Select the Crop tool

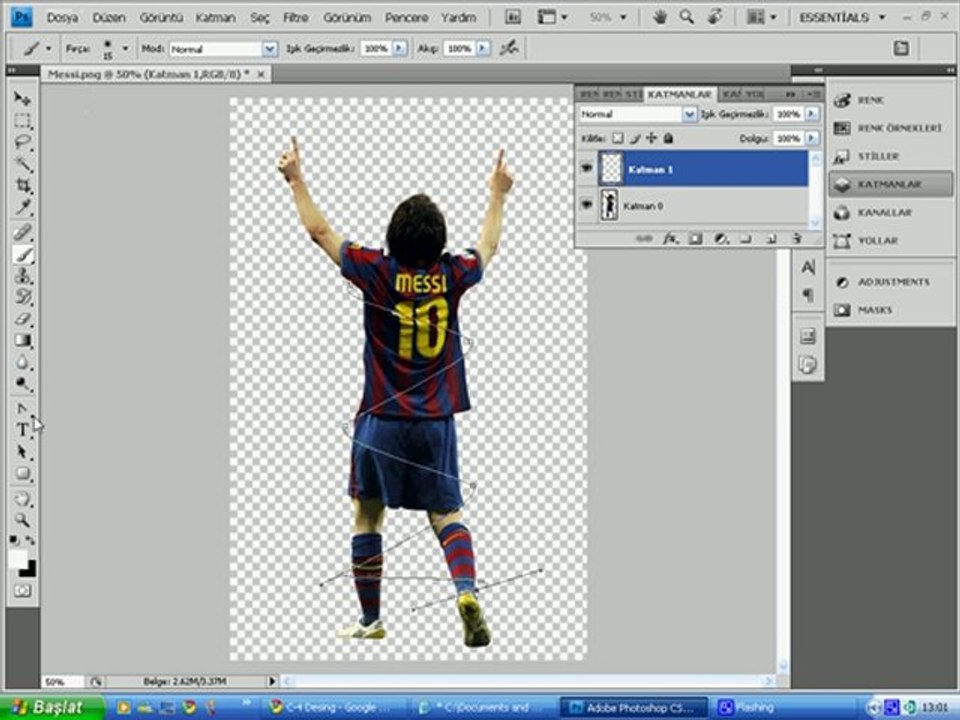pos(22,187)
